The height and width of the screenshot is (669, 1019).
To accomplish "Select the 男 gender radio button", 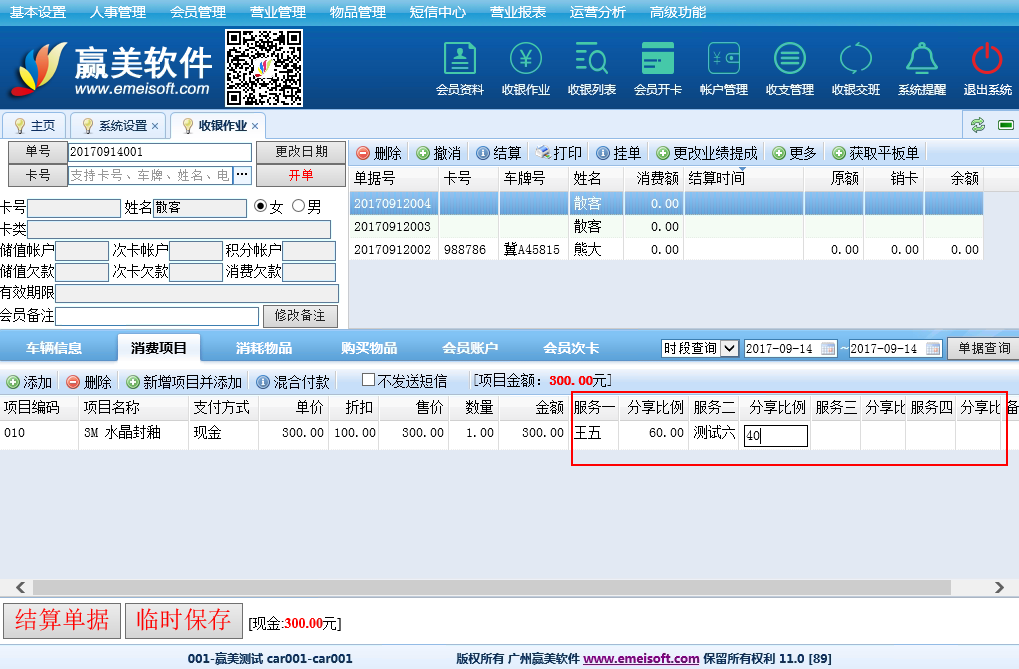I will point(298,207).
